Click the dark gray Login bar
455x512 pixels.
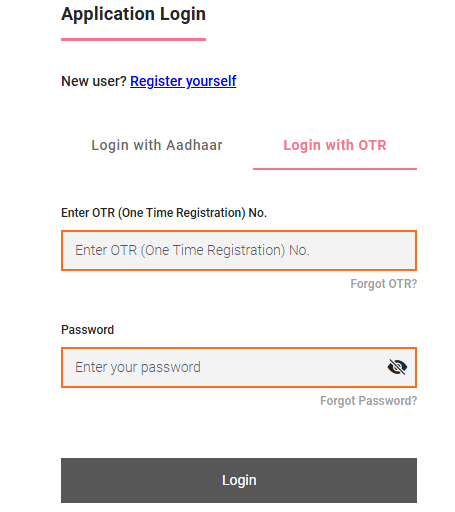tap(239, 480)
